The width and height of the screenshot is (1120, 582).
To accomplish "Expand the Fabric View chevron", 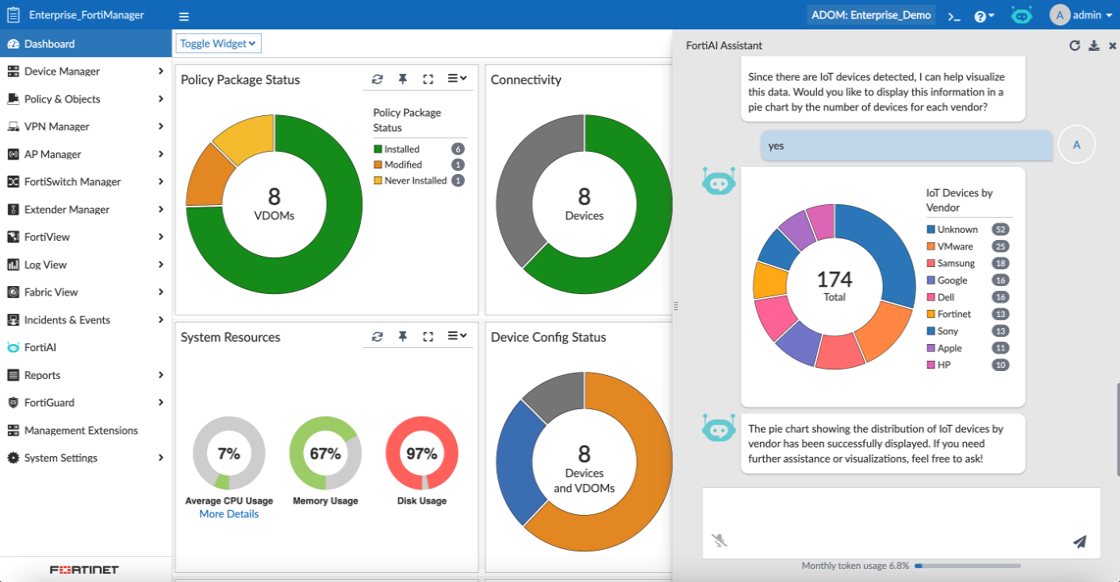I will coord(161,292).
